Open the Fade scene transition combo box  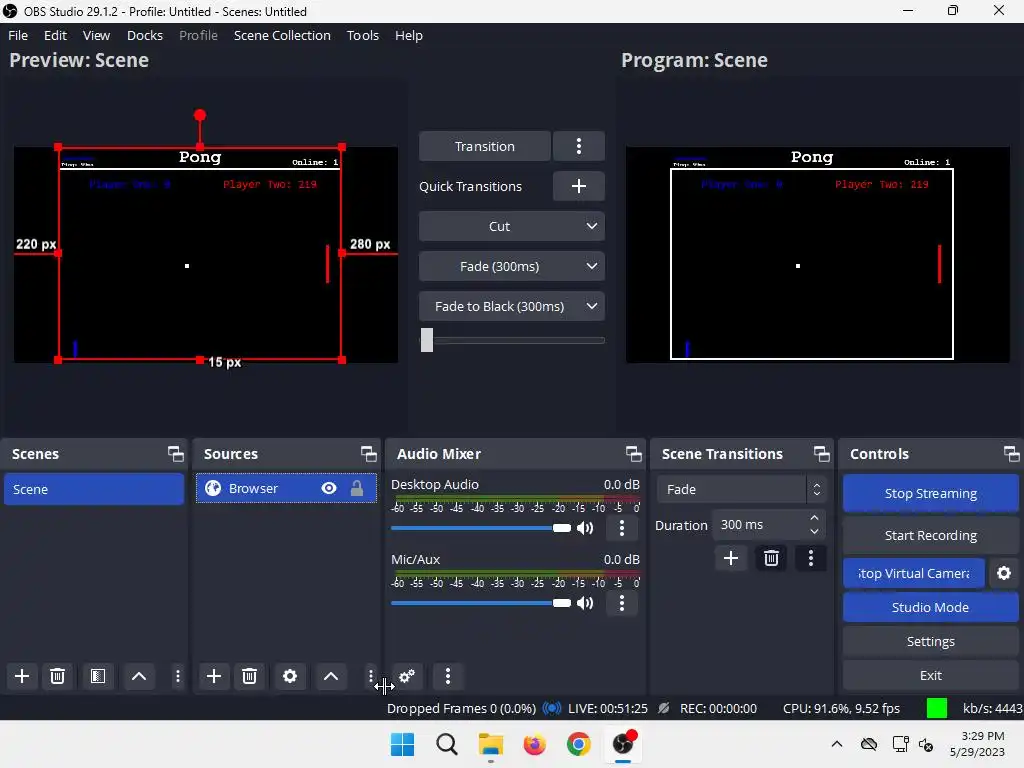[x=741, y=489]
